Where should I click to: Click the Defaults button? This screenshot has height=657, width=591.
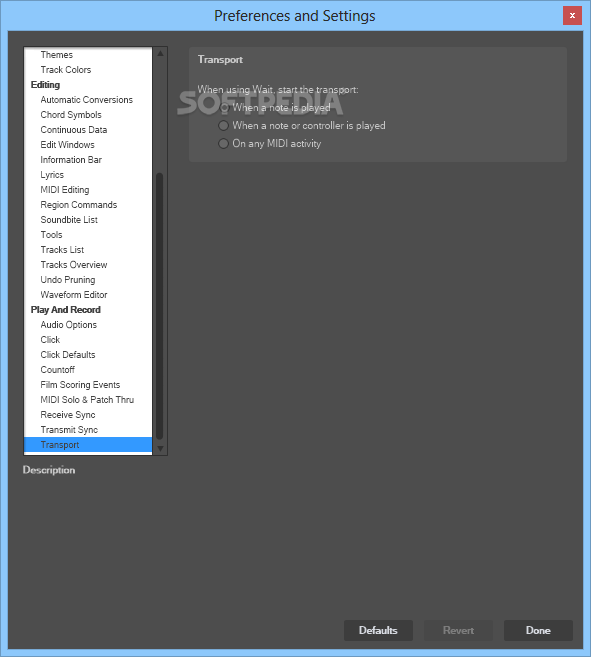coord(378,630)
